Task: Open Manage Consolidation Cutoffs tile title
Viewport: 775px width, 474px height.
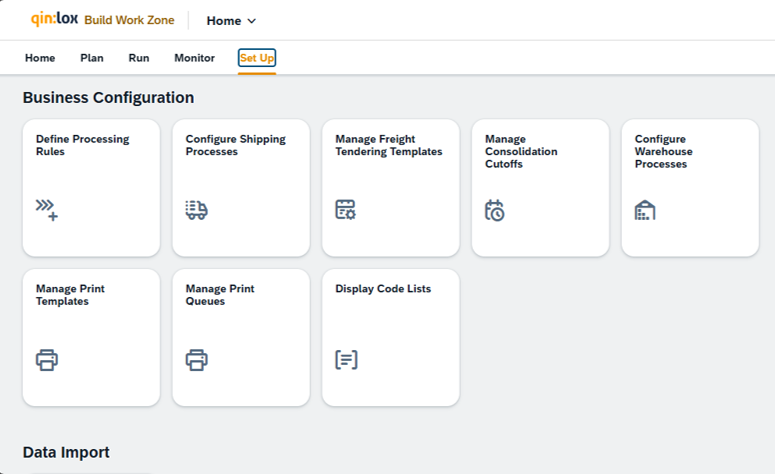Action: coord(521,151)
